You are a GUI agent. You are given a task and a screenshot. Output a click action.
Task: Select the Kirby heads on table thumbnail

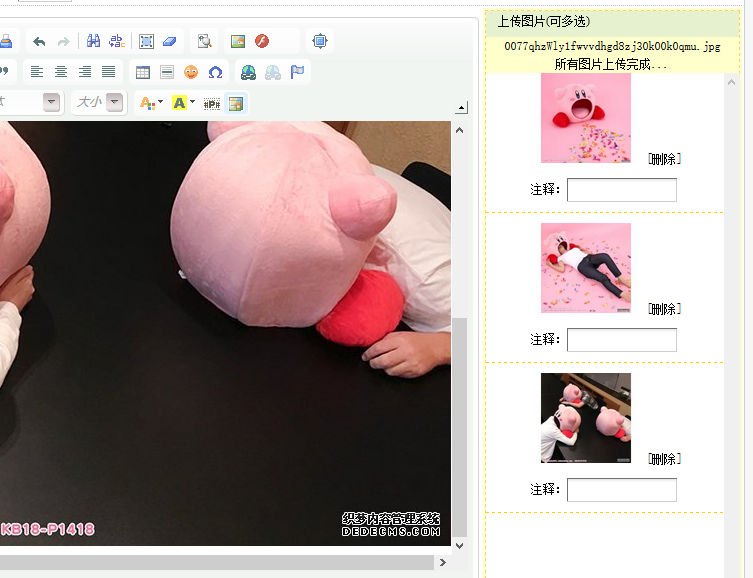[586, 418]
